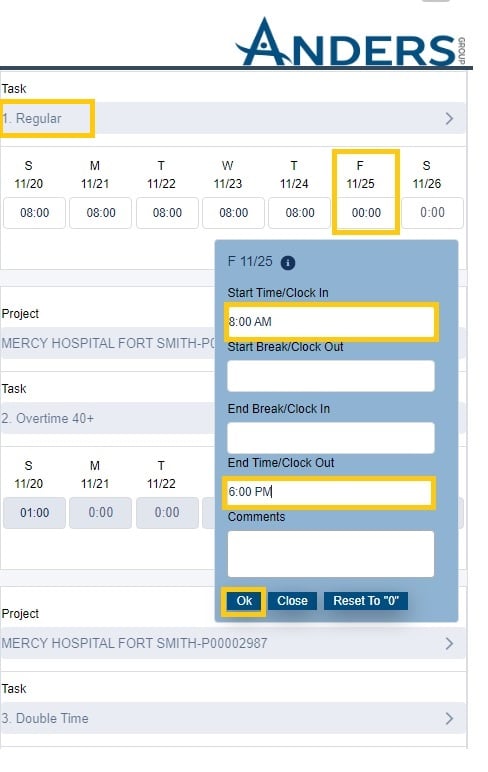Expand the 1. Regular task chevron

[449, 119]
